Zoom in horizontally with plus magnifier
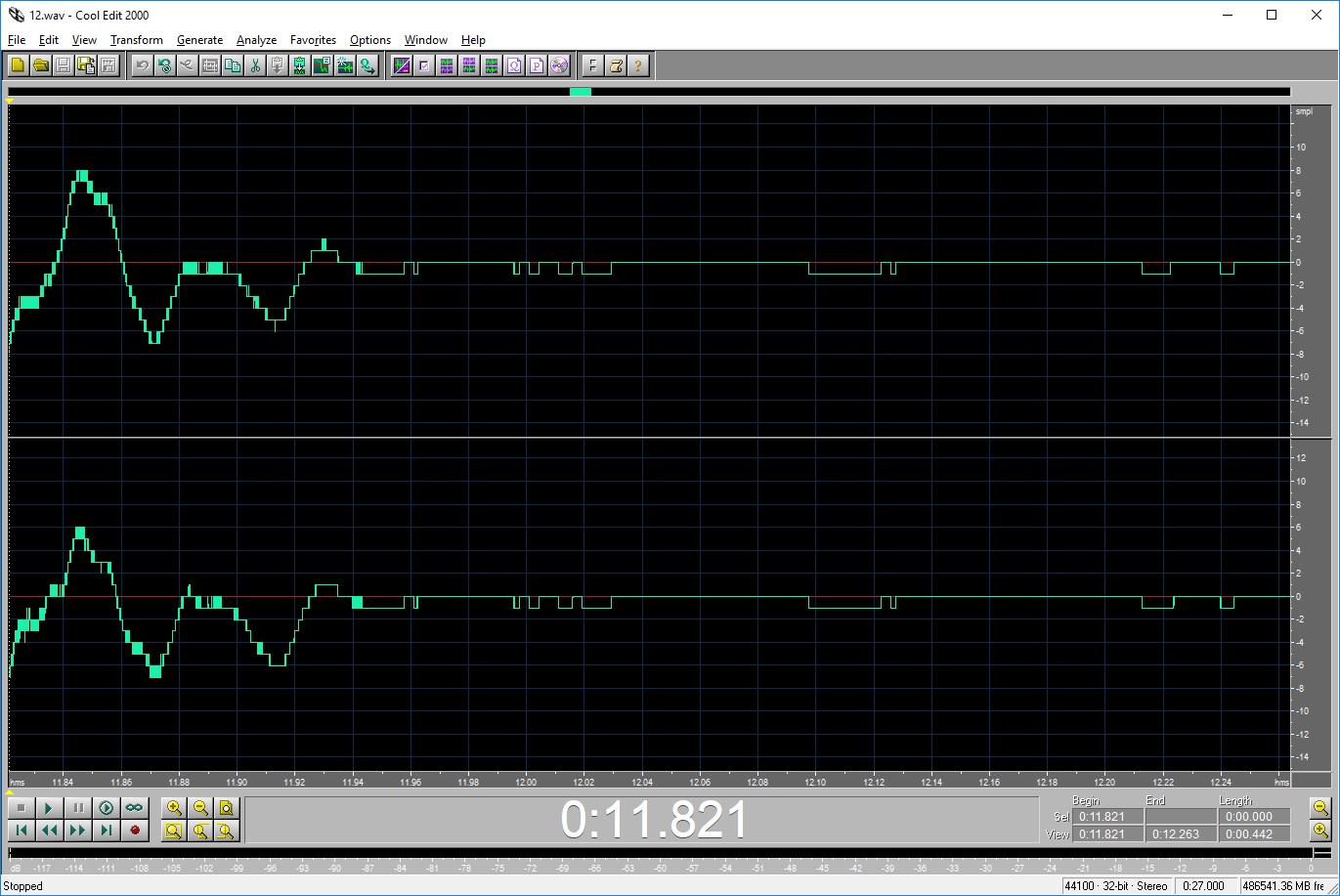Screen dimensions: 1340x896 (174, 808)
